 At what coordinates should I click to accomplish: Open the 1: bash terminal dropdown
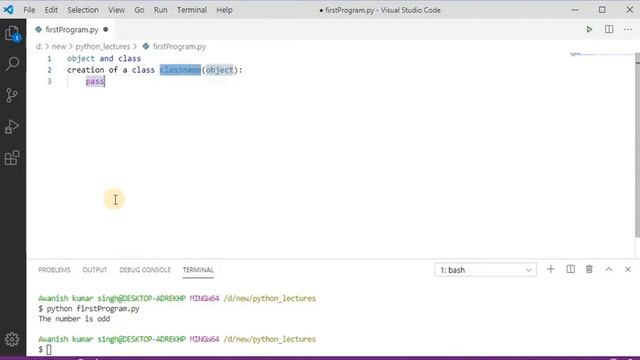click(x=485, y=270)
